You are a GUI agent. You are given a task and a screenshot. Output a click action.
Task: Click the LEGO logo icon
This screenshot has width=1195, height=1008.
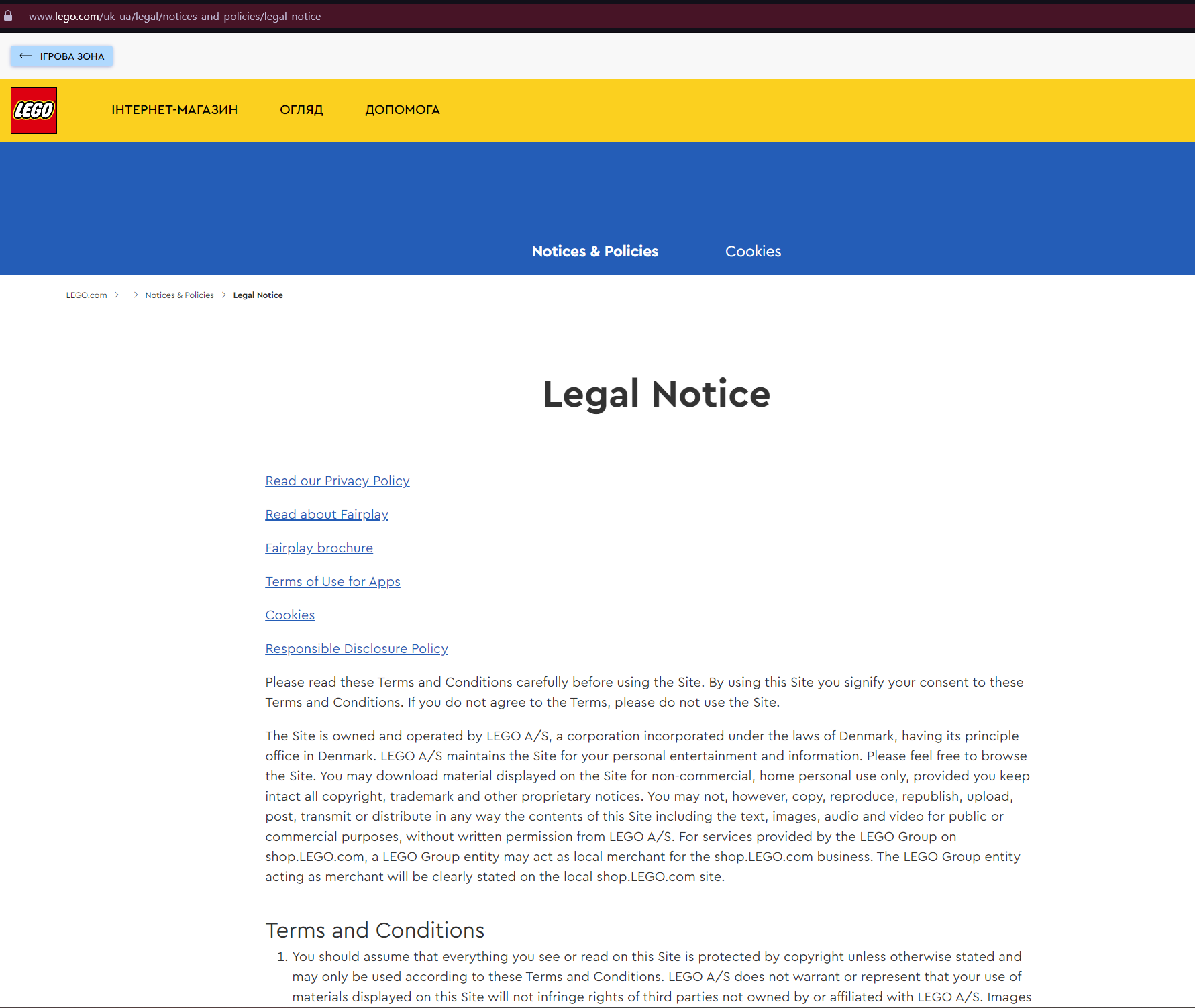point(34,110)
